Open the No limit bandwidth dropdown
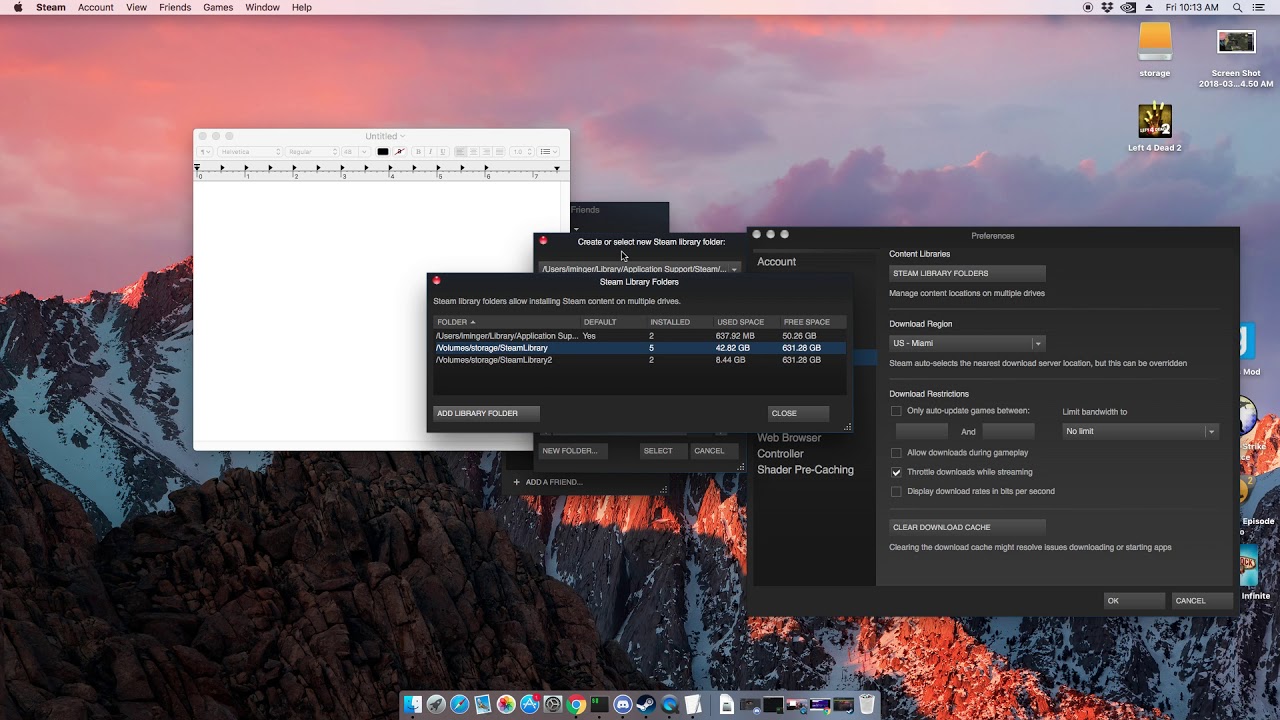 point(1140,431)
